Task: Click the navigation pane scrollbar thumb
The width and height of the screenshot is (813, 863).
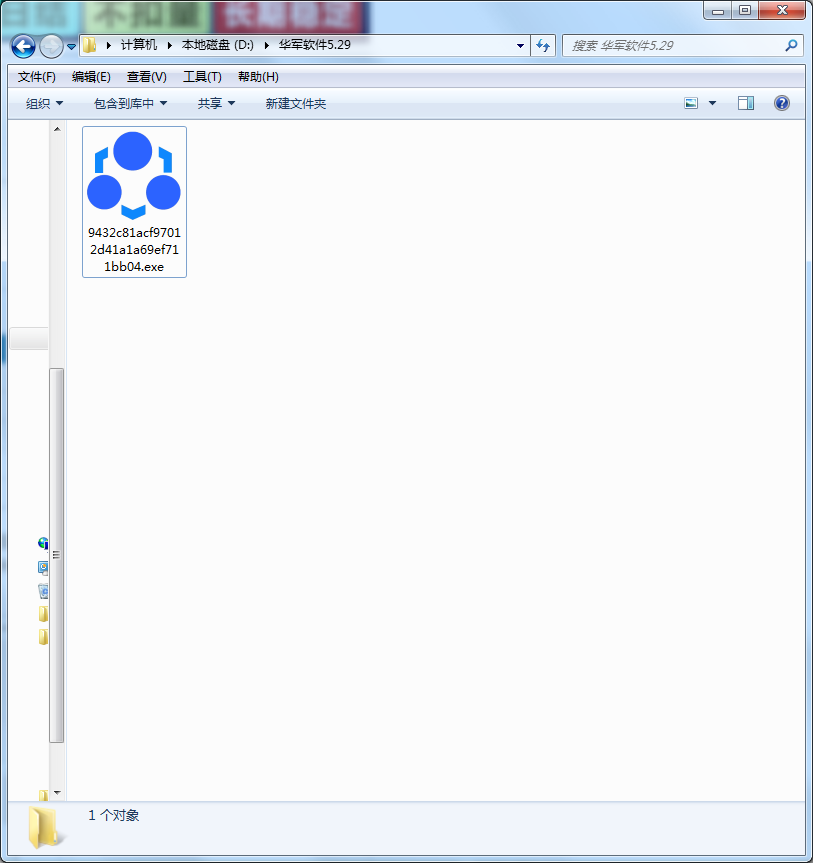Action: pos(57,555)
